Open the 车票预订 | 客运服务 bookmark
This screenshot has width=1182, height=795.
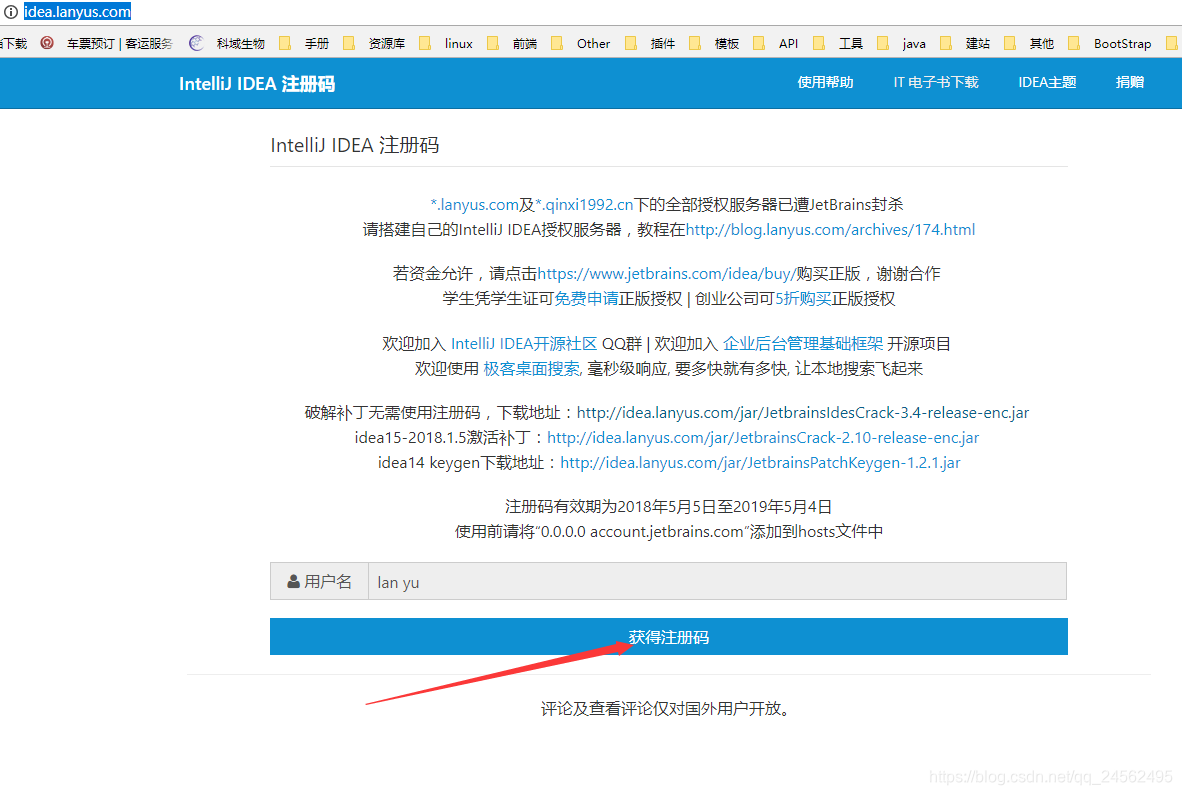[106, 44]
